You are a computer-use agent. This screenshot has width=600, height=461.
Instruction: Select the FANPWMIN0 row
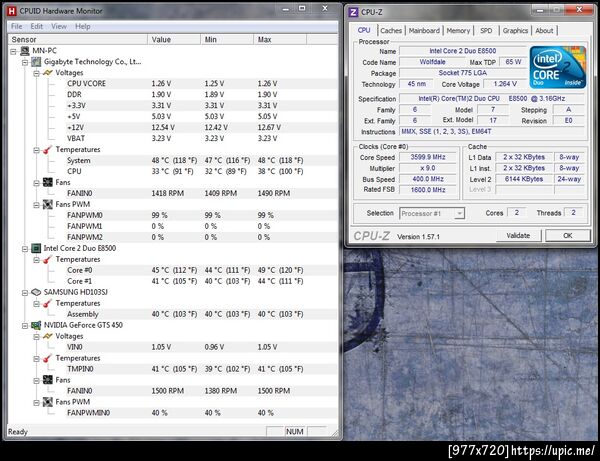click(201, 413)
